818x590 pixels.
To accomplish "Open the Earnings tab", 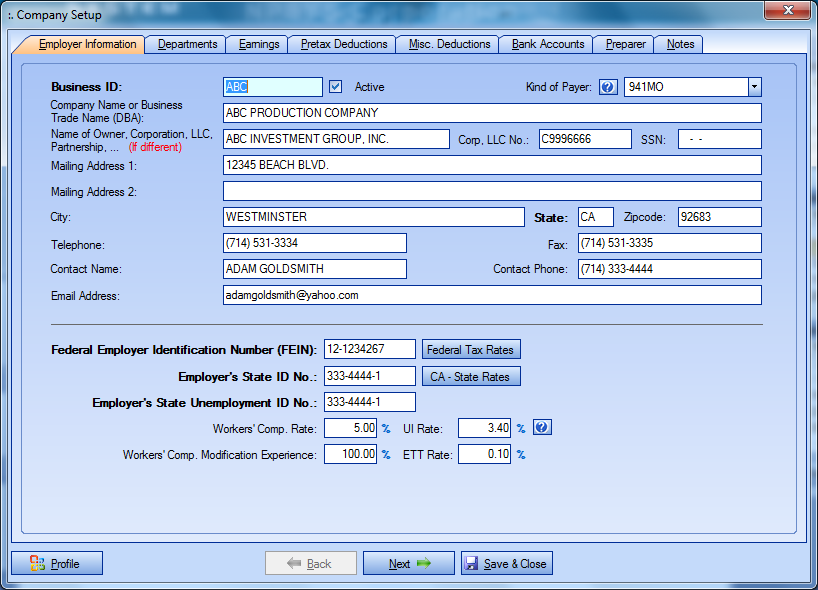I will pyautogui.click(x=257, y=44).
